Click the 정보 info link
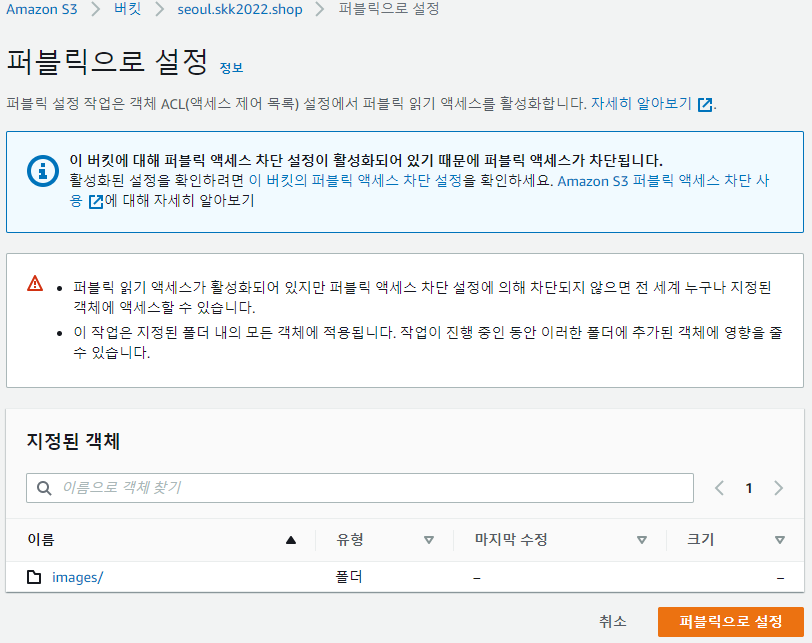This screenshot has width=812, height=643. click(x=231, y=68)
